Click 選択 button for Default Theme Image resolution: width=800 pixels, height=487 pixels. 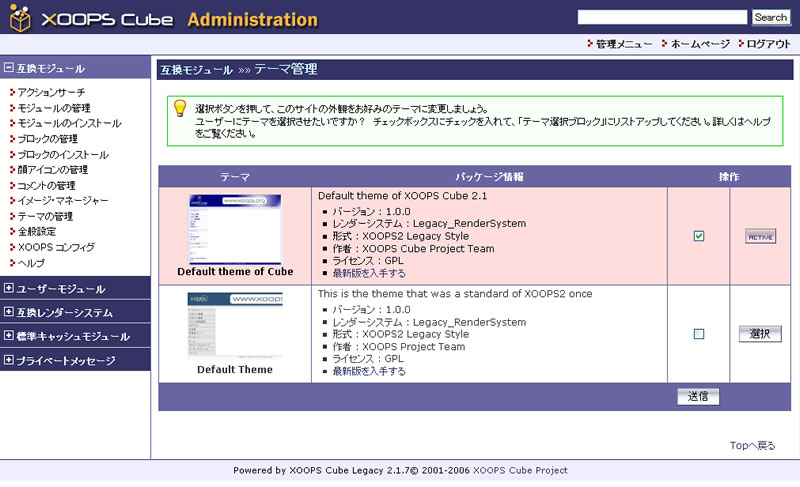click(760, 334)
